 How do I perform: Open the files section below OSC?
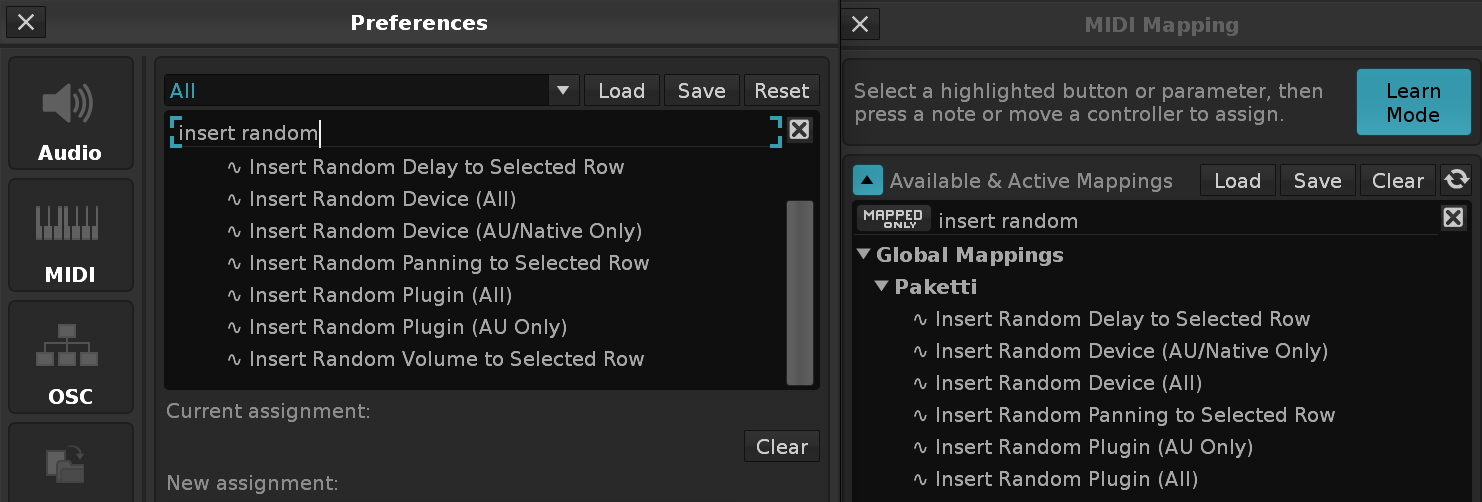[70, 463]
